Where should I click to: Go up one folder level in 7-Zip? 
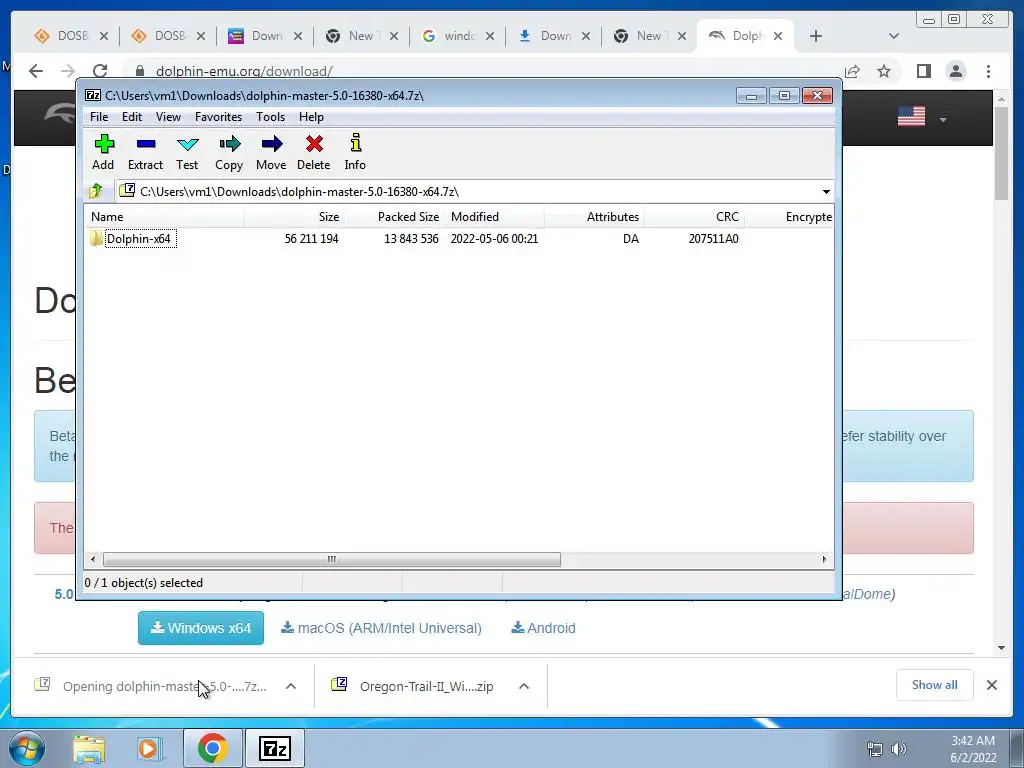96,191
